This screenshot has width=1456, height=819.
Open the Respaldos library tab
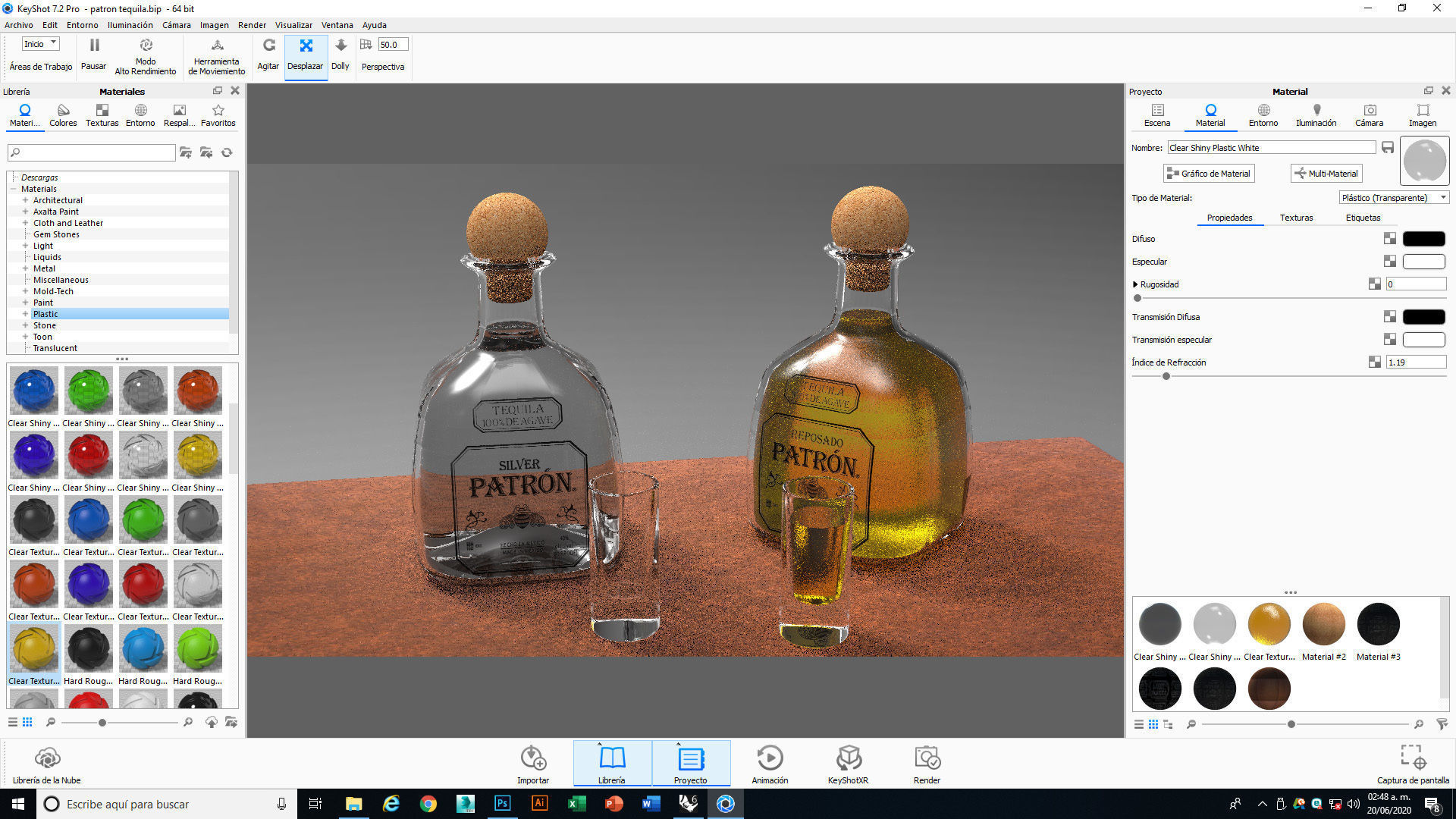click(x=179, y=115)
